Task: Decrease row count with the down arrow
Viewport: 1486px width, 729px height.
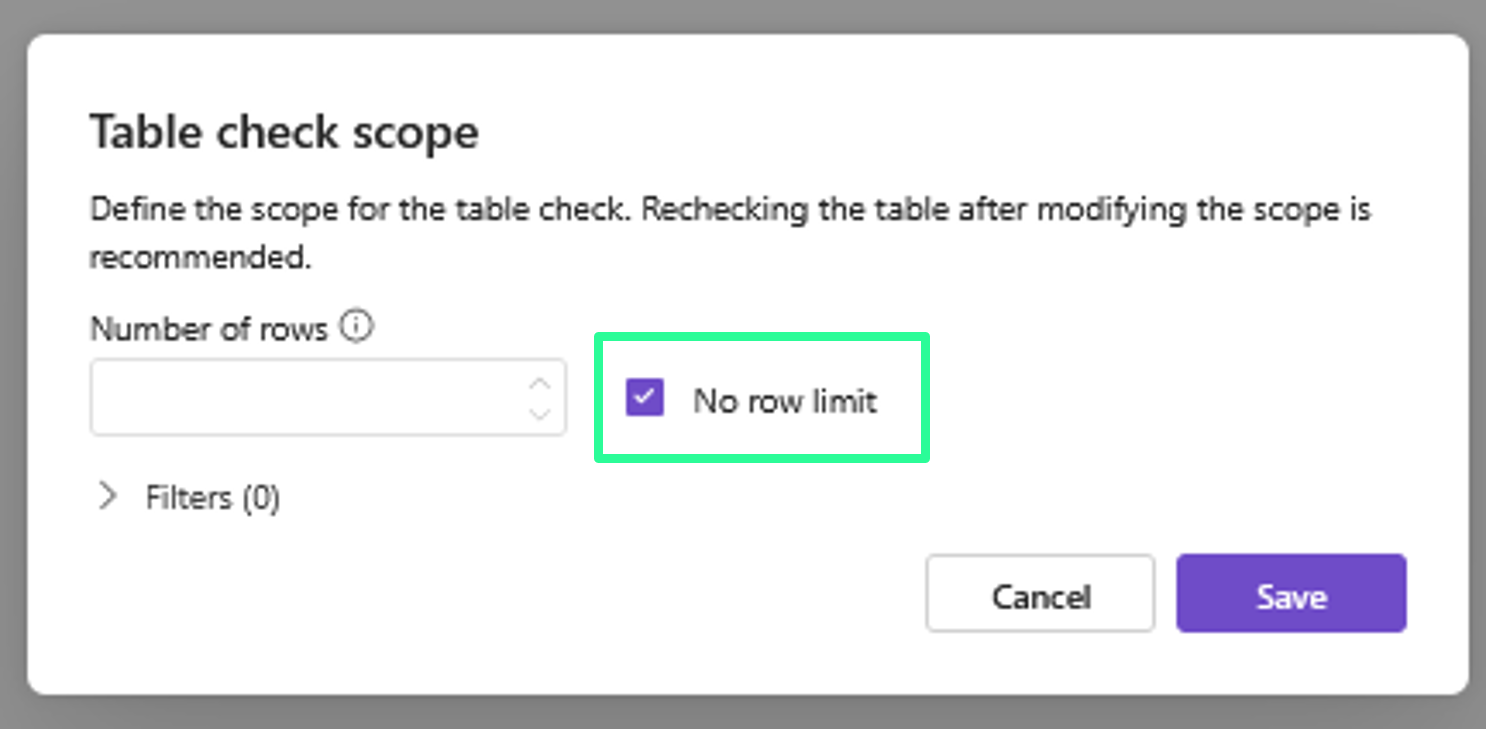Action: pyautogui.click(x=540, y=412)
